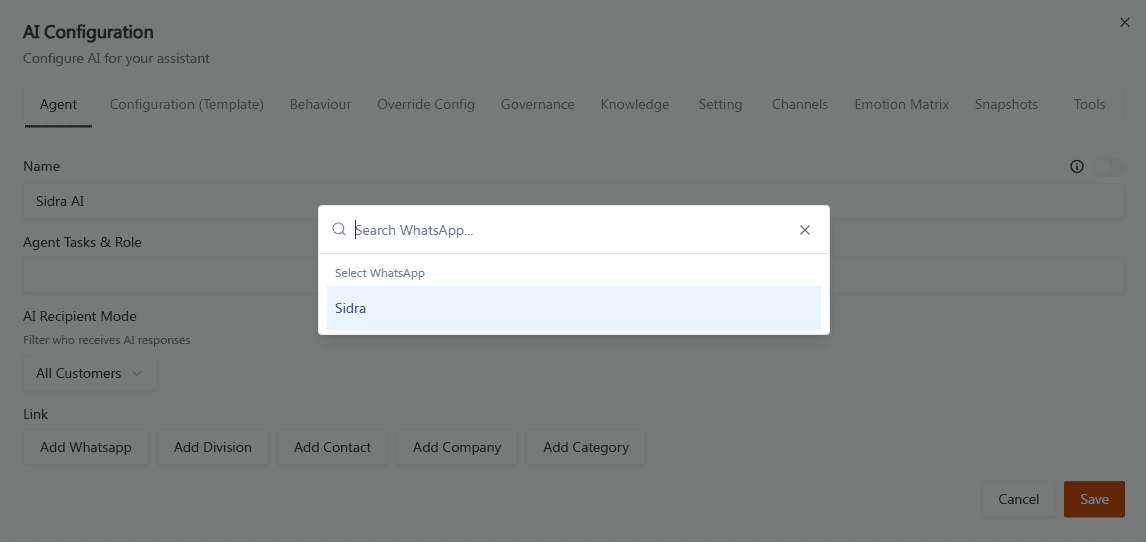Image resolution: width=1146 pixels, height=542 pixels.
Task: Click the Add Division button
Action: point(213,447)
